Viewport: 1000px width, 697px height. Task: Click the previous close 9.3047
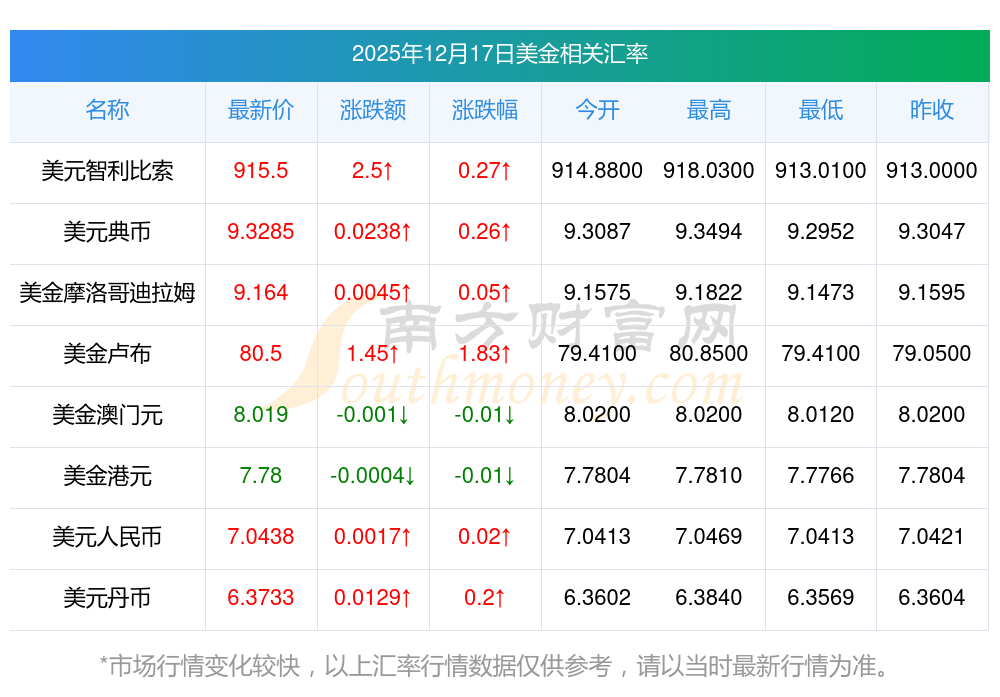click(932, 231)
